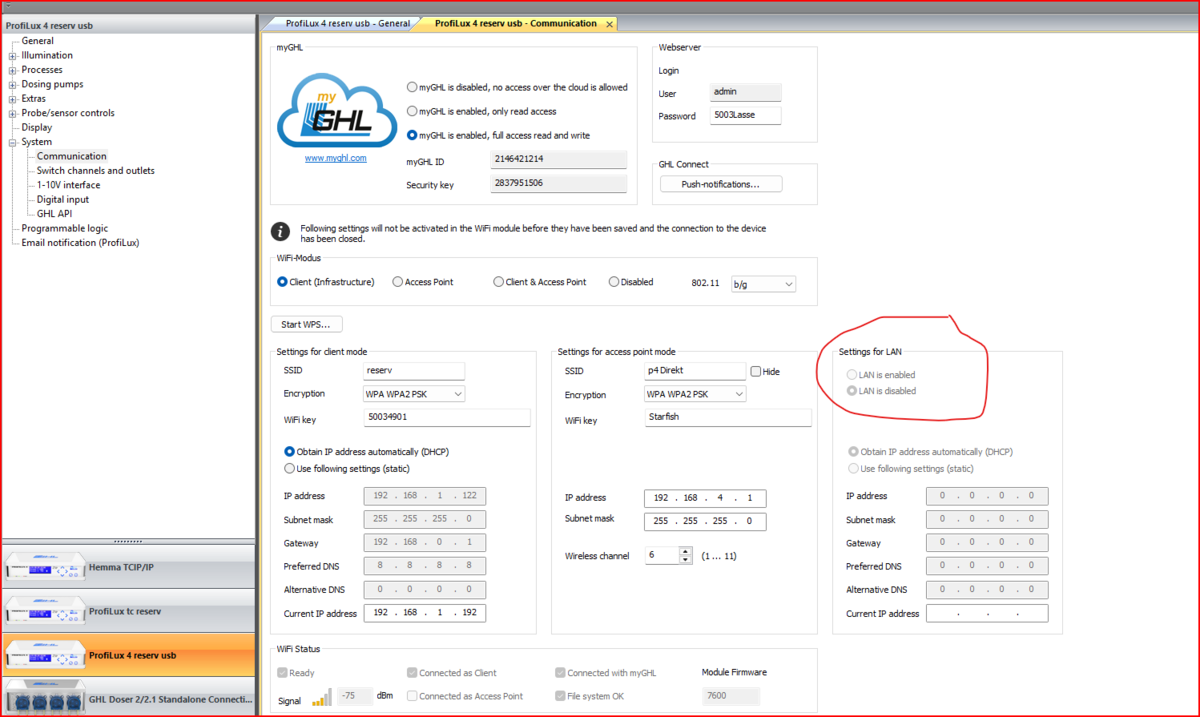The image size is (1200, 717).
Task: Click the LAN Current IP address field
Action: [x=987, y=613]
